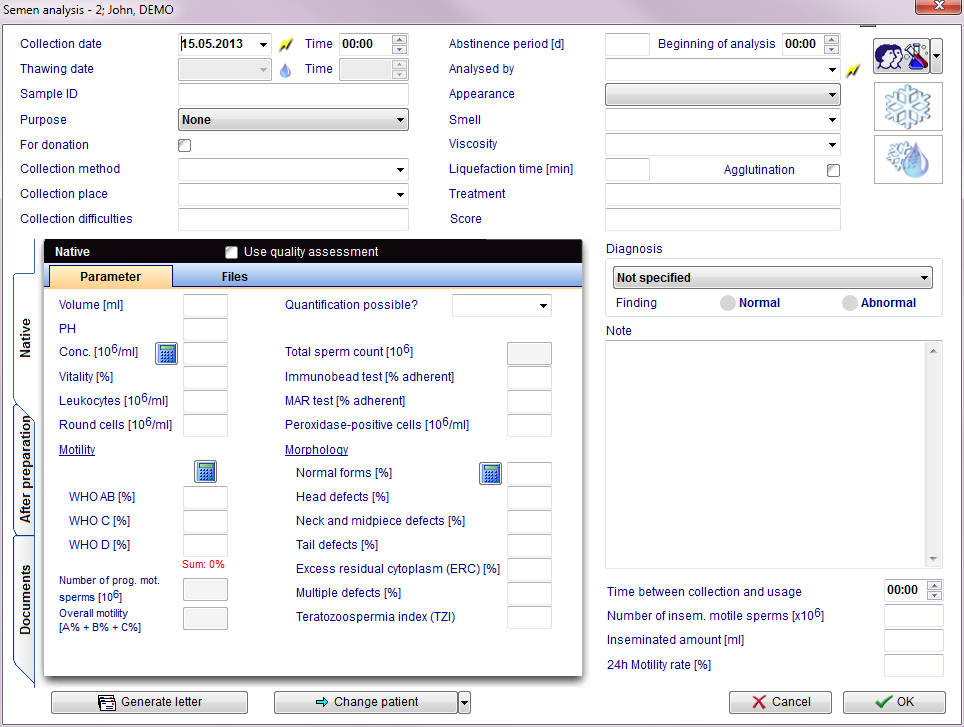Open Diagnosis dropdown showing Not specified

773,278
